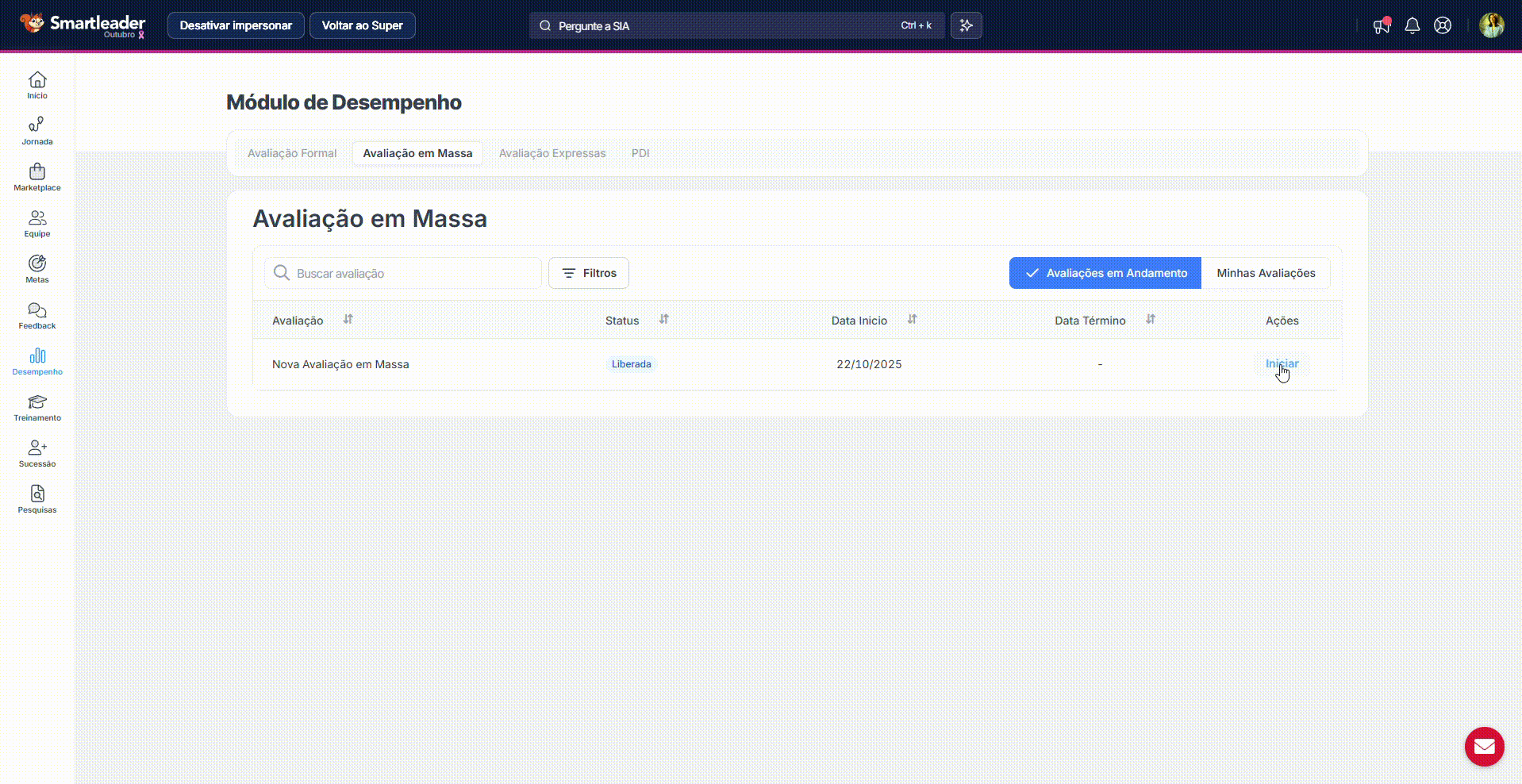Open Feedback chat bubbles icon

[37, 310]
